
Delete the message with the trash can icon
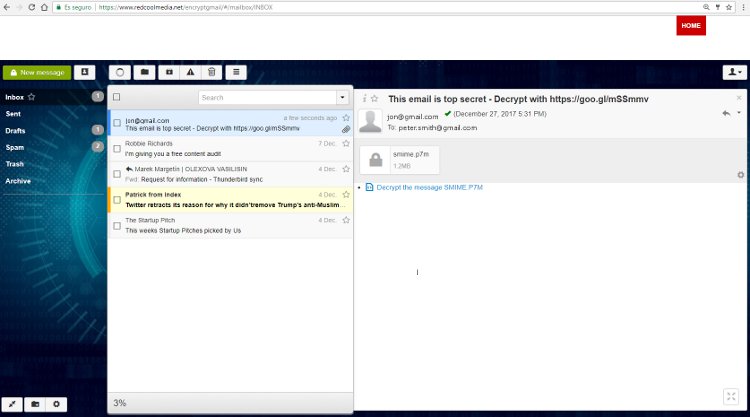click(211, 72)
